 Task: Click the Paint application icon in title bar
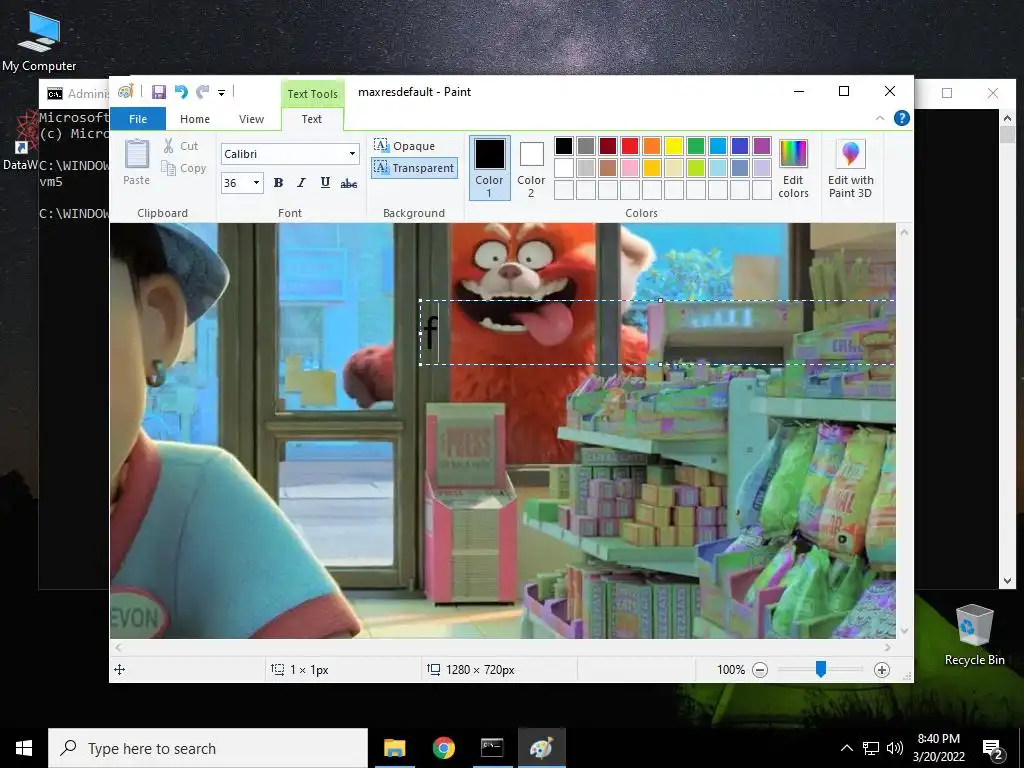(x=125, y=91)
